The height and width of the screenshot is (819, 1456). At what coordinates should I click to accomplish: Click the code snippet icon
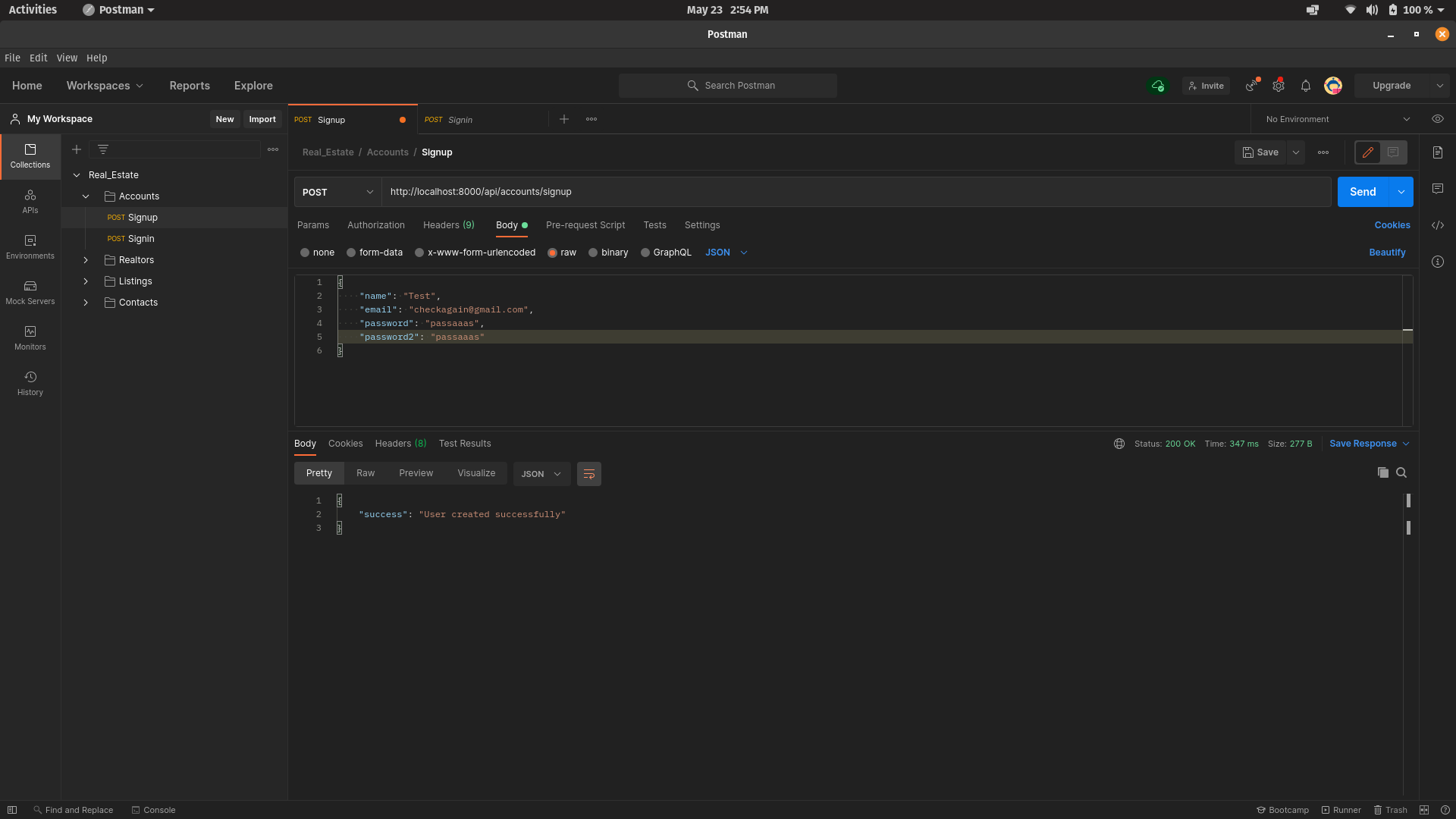coord(1438,225)
